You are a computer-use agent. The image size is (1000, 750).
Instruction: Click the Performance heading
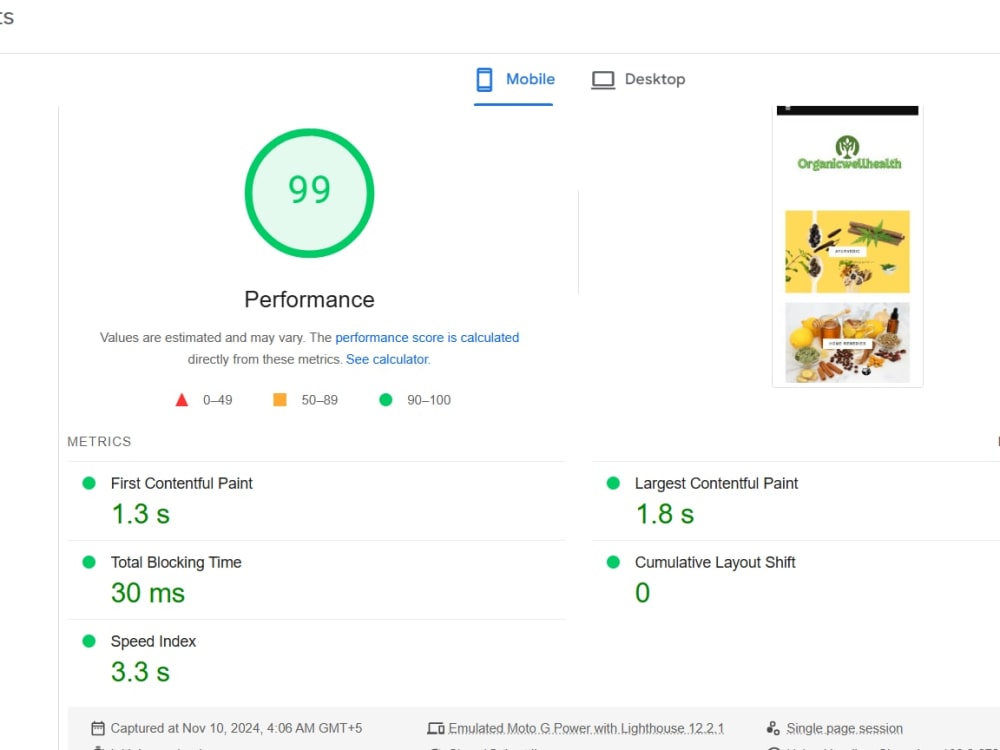point(309,300)
